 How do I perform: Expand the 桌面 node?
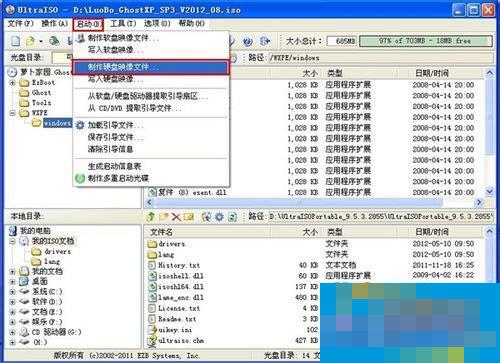tap(13, 282)
